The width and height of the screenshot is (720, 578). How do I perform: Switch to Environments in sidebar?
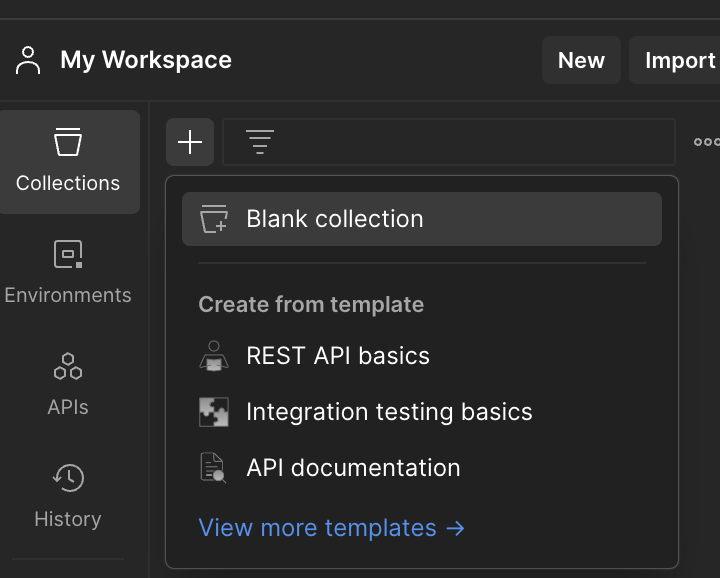click(68, 272)
